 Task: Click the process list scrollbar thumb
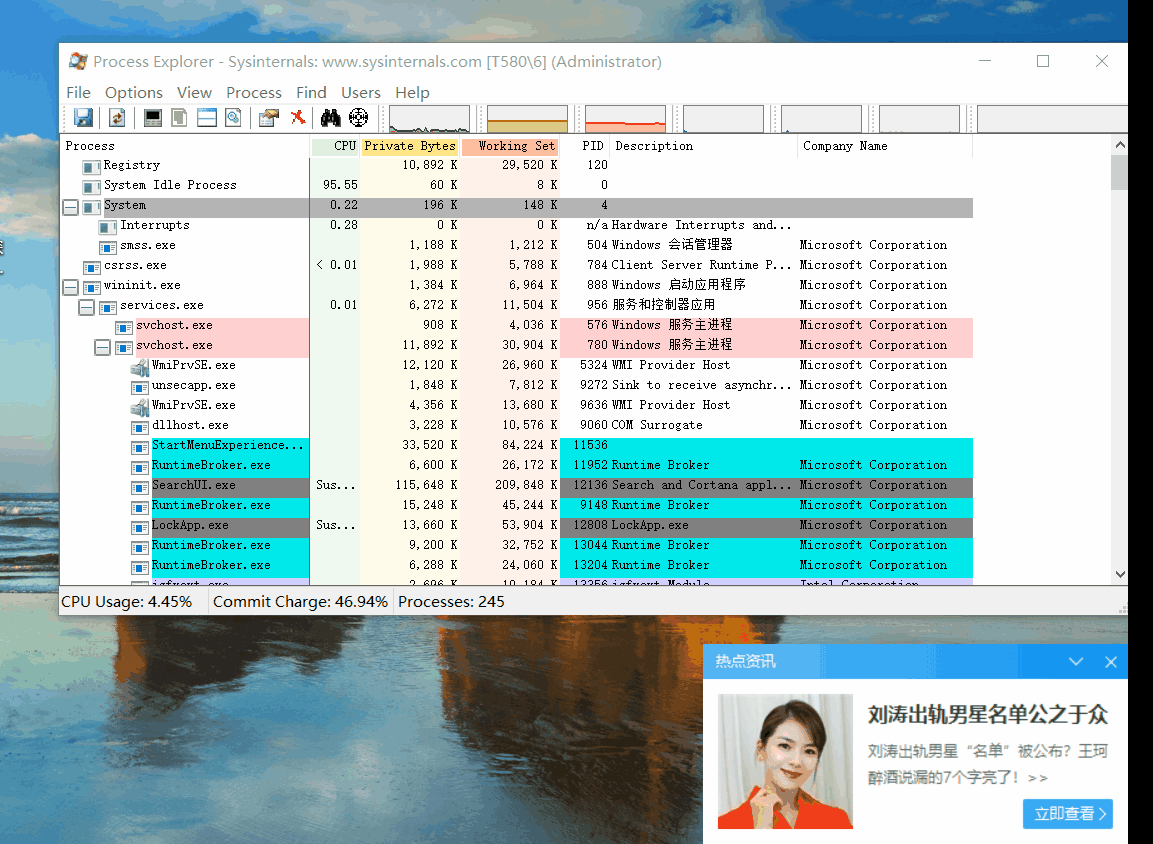click(x=1120, y=173)
